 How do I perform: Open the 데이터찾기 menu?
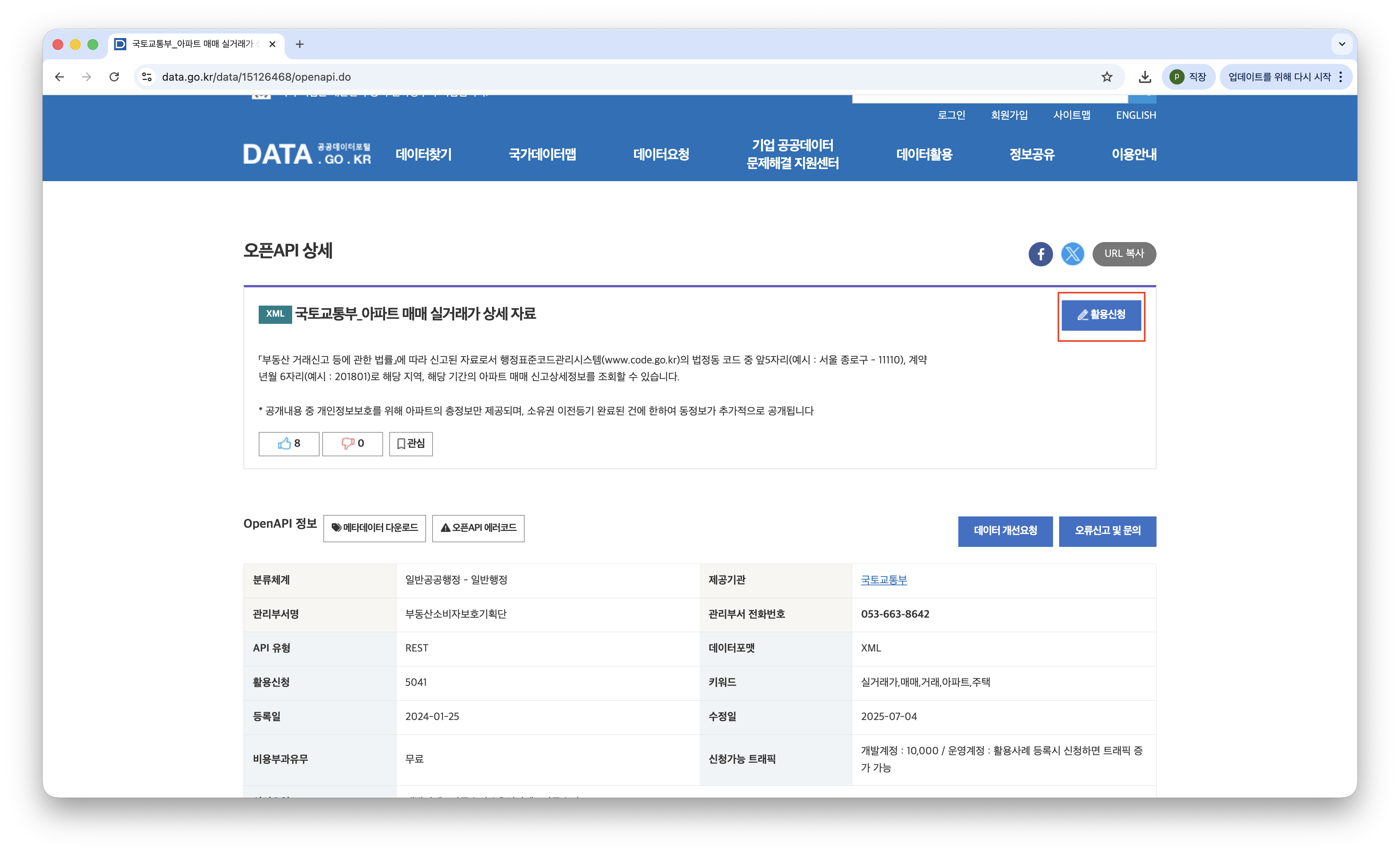(x=423, y=155)
